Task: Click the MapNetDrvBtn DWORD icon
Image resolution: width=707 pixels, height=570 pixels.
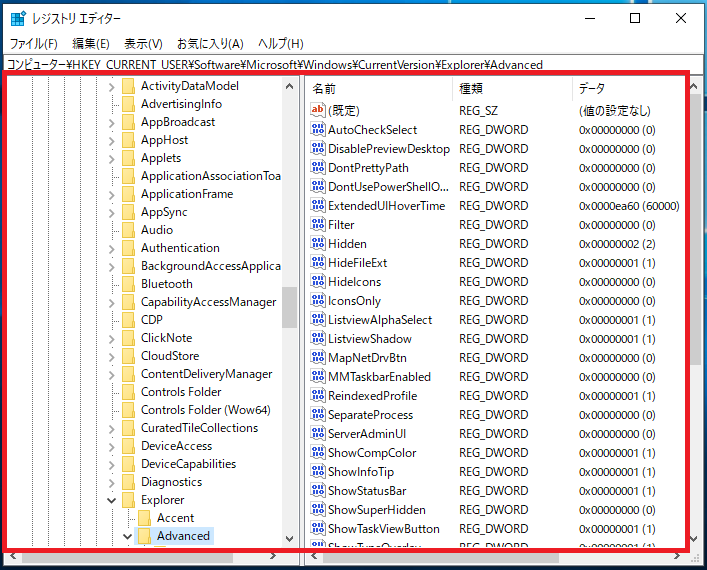Action: (317, 357)
